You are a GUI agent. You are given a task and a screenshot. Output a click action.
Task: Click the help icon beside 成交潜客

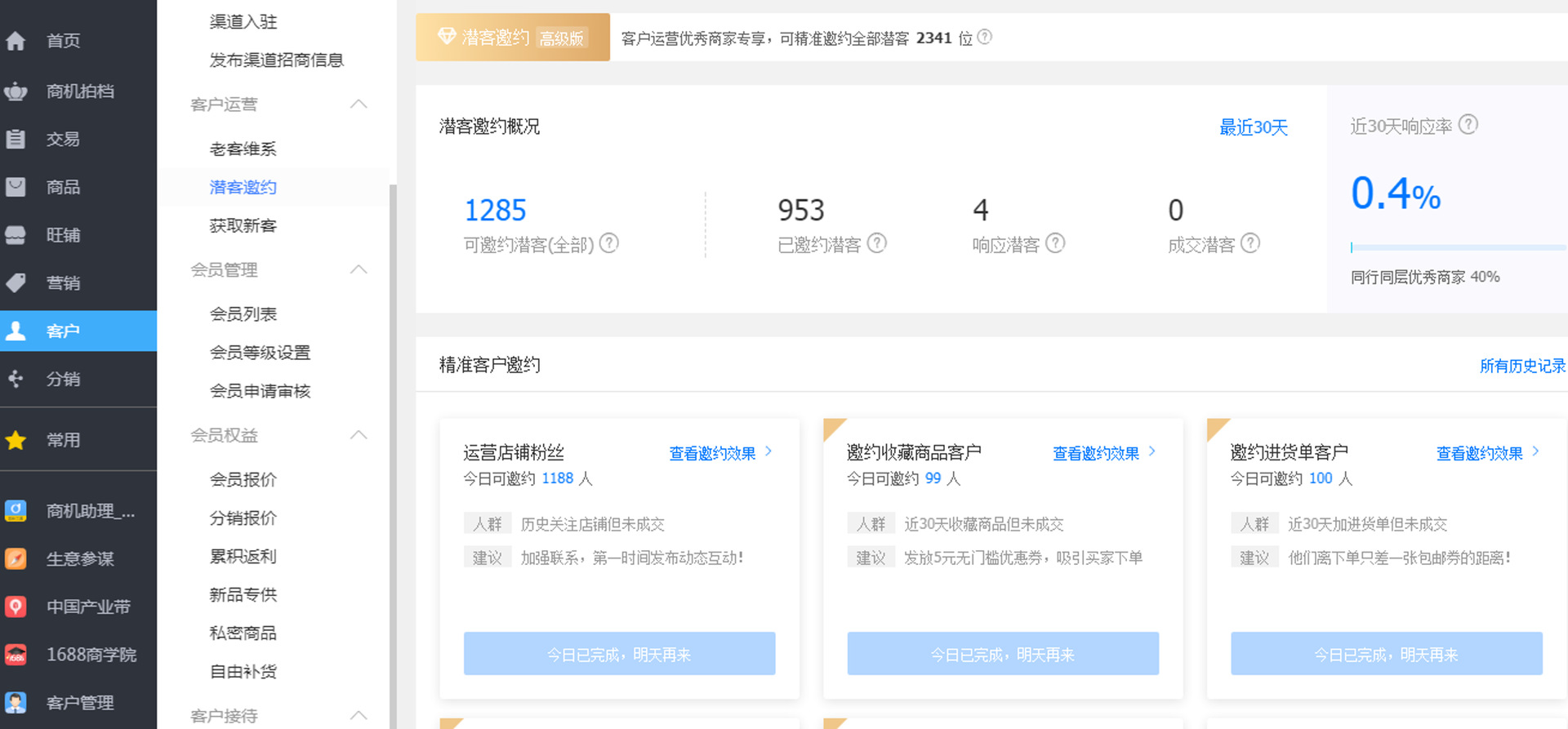[1250, 243]
